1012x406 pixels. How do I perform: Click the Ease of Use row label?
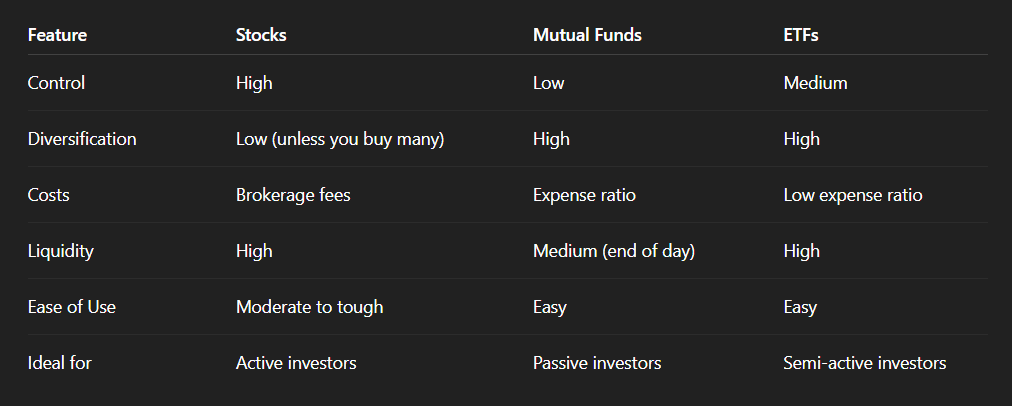tap(72, 307)
